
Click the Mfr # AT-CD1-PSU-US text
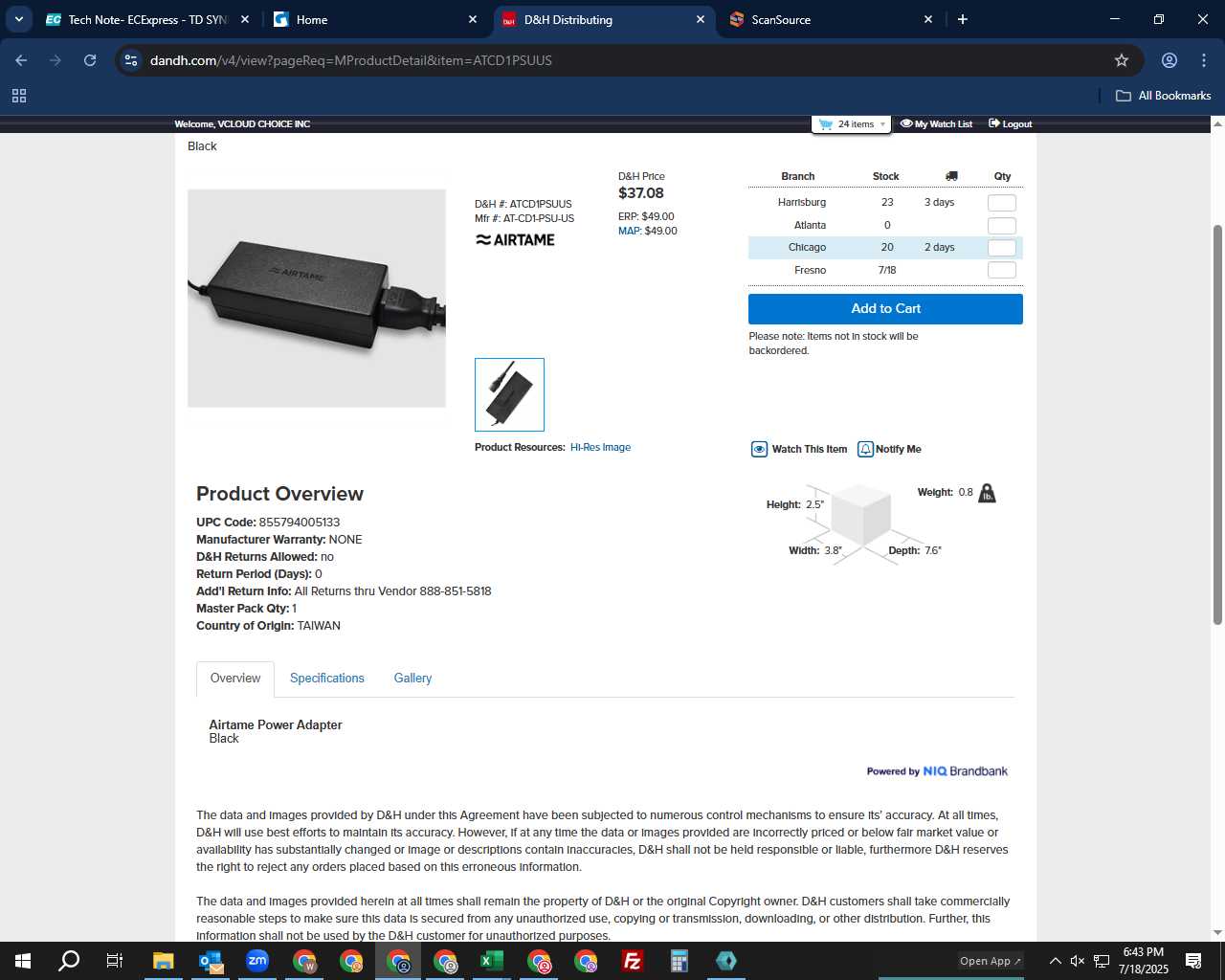[524, 218]
